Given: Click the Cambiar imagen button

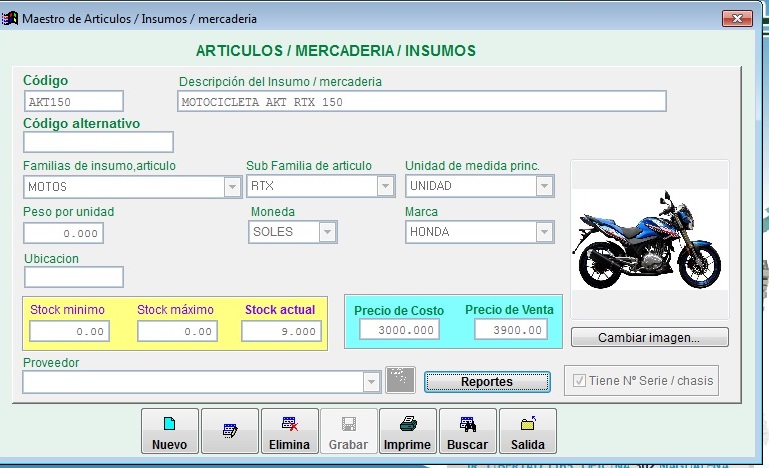Looking at the screenshot, I should (x=649, y=337).
